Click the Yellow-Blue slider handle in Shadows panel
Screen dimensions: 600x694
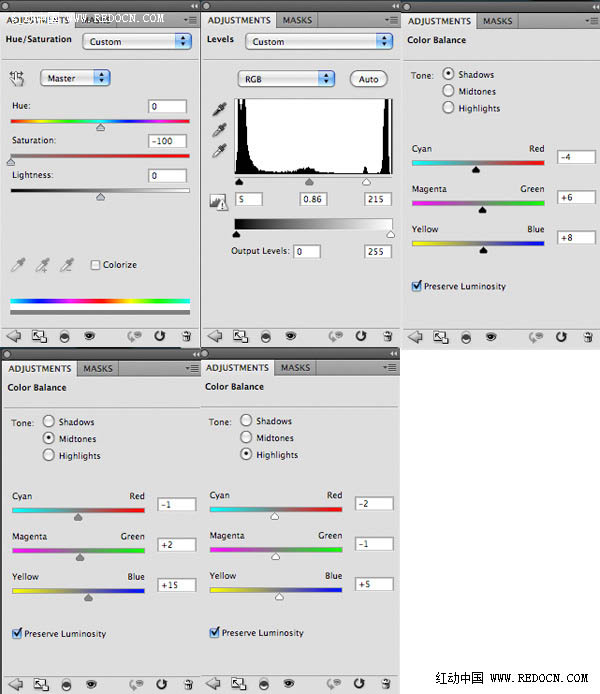[483, 251]
